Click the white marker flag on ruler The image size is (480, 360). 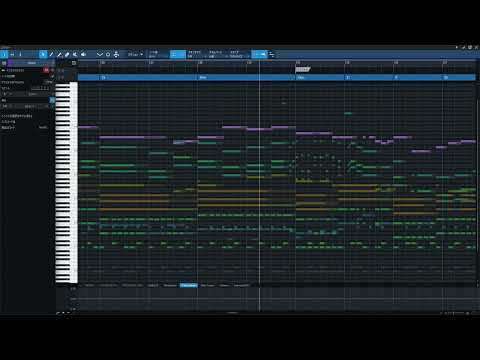pos(302,69)
